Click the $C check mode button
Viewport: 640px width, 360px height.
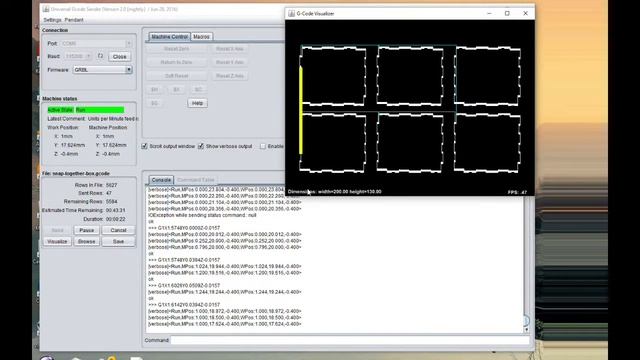(198, 89)
